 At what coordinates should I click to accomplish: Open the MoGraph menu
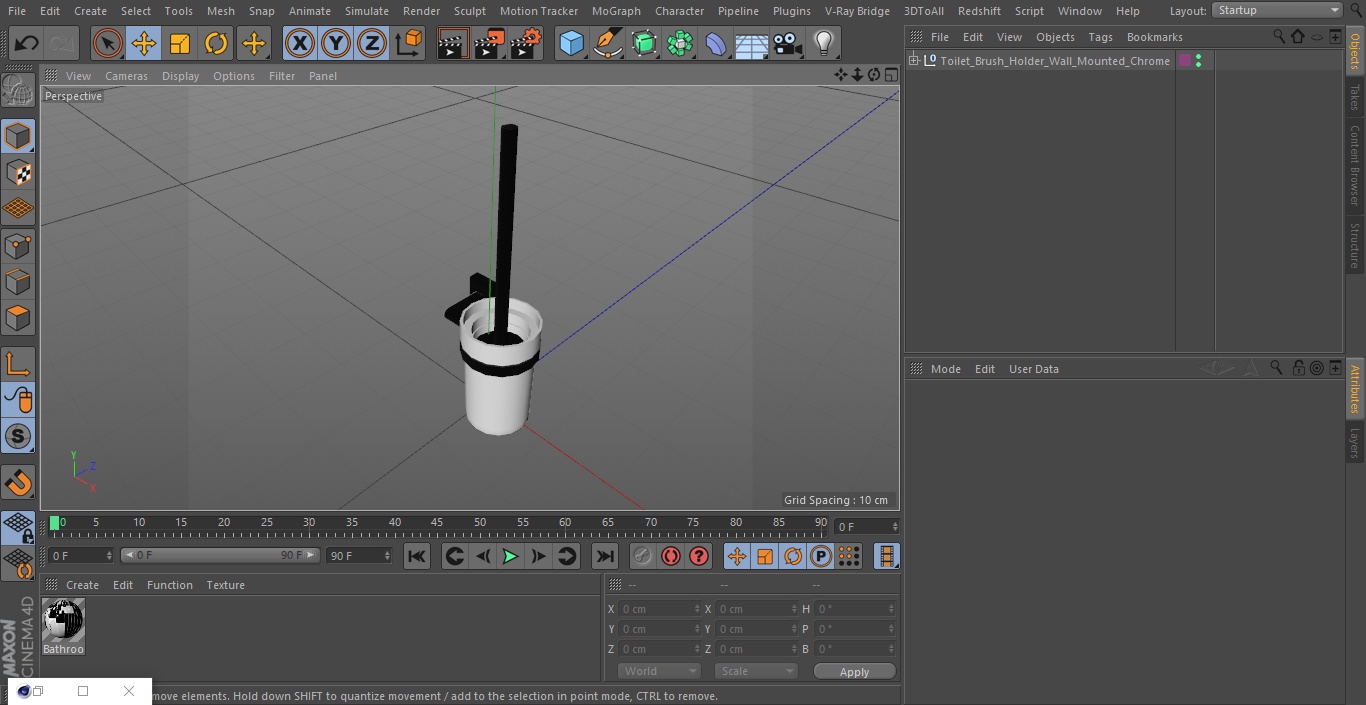(616, 11)
